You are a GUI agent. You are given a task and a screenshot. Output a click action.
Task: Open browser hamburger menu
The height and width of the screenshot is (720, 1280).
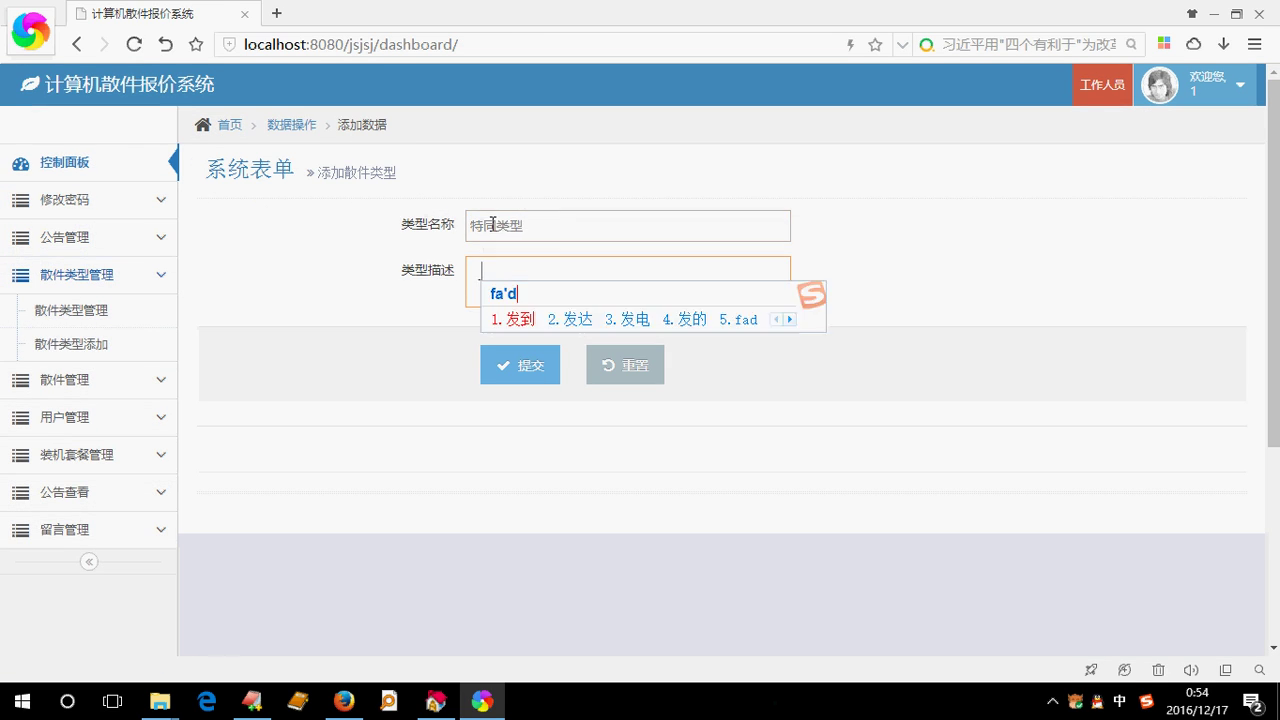point(1255,44)
